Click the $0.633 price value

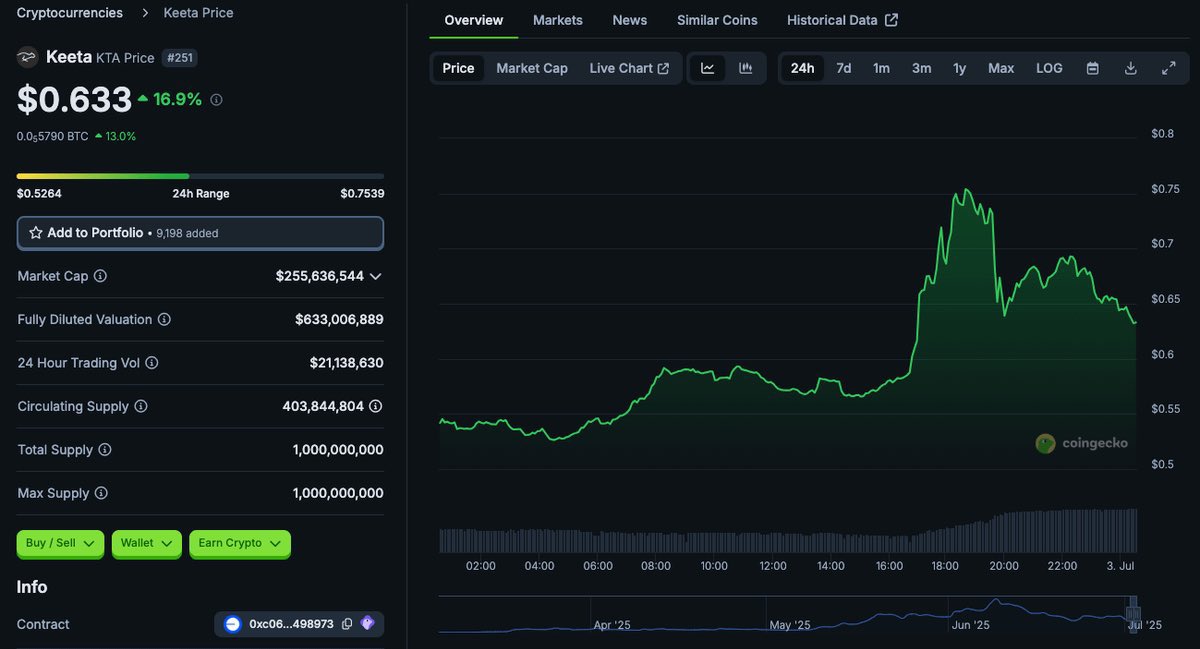75,99
